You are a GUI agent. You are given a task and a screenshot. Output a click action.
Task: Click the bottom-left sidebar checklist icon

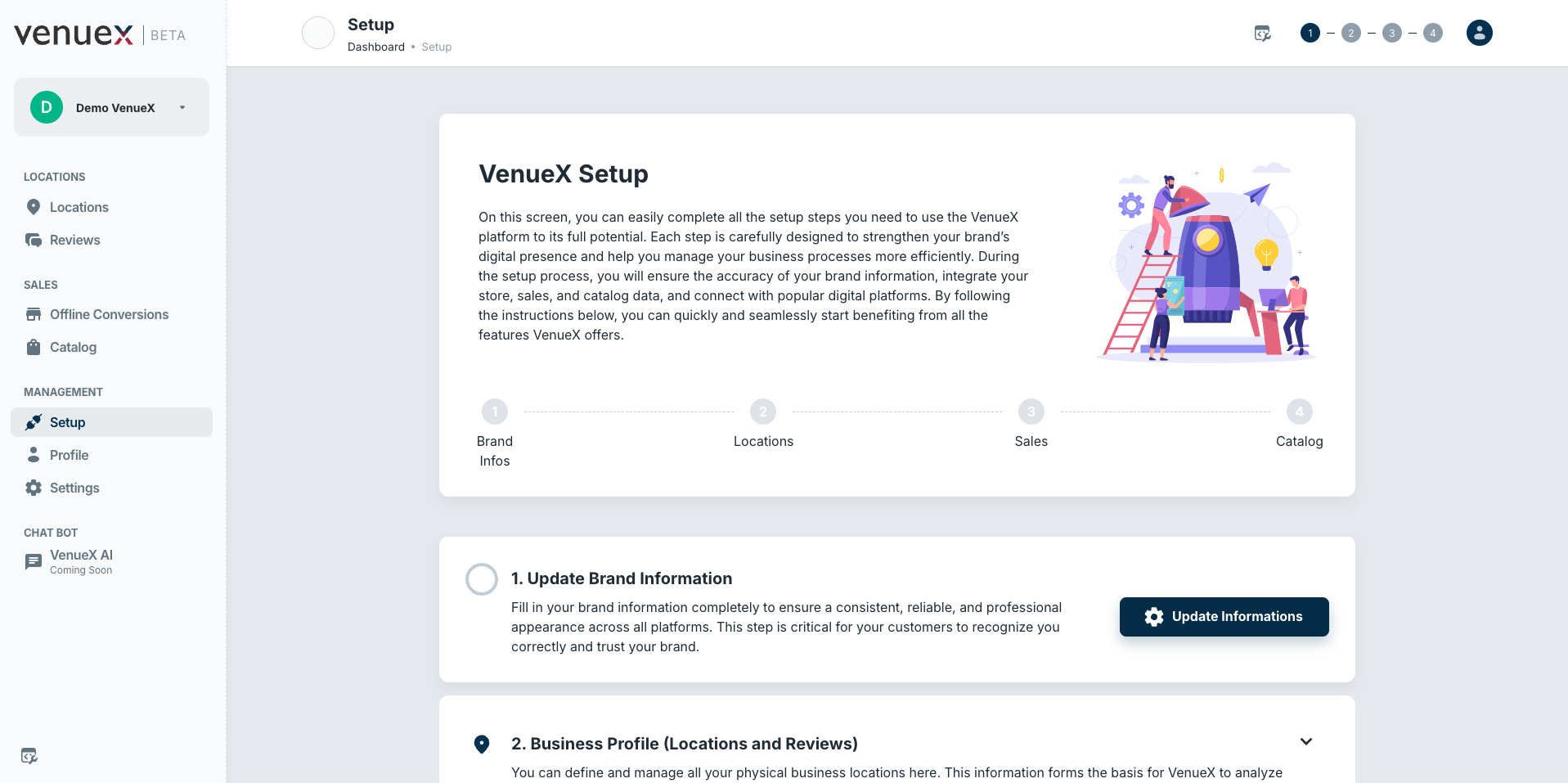click(29, 756)
